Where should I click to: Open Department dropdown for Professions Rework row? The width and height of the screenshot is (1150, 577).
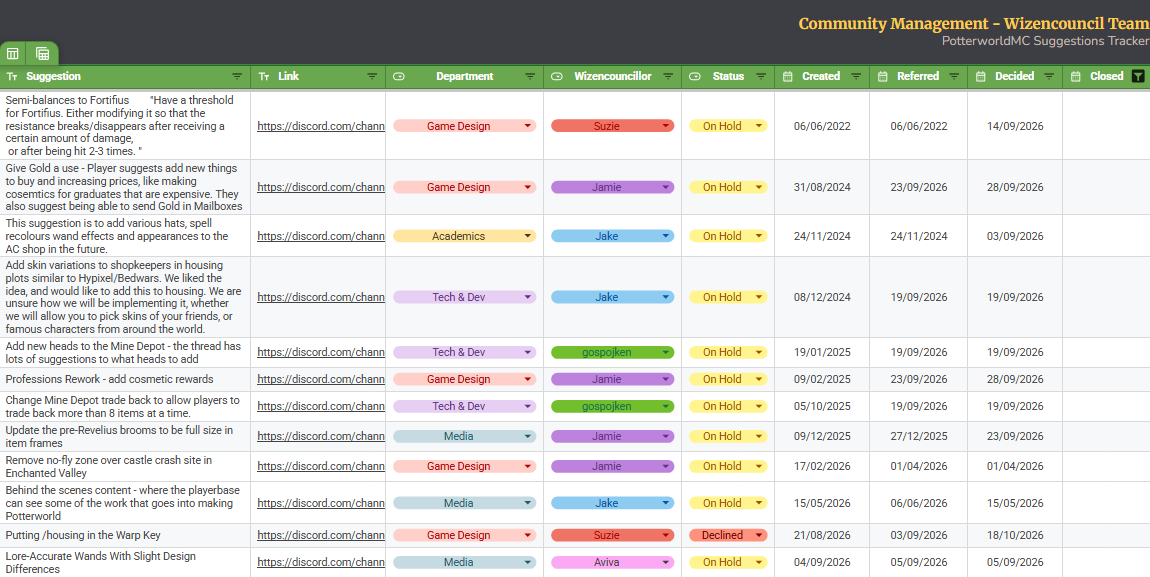464,379
